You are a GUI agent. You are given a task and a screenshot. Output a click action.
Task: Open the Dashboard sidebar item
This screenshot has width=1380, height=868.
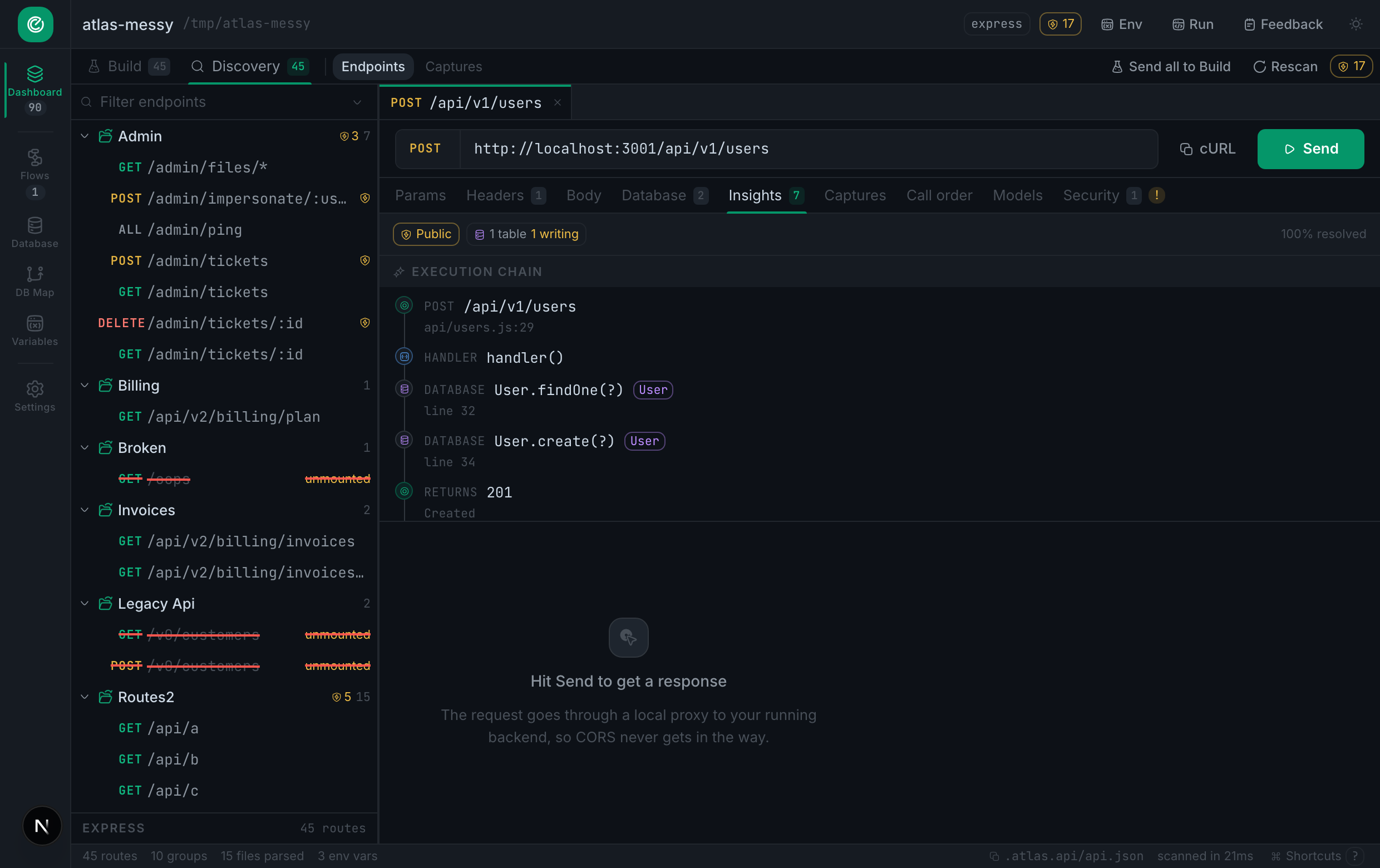(35, 90)
